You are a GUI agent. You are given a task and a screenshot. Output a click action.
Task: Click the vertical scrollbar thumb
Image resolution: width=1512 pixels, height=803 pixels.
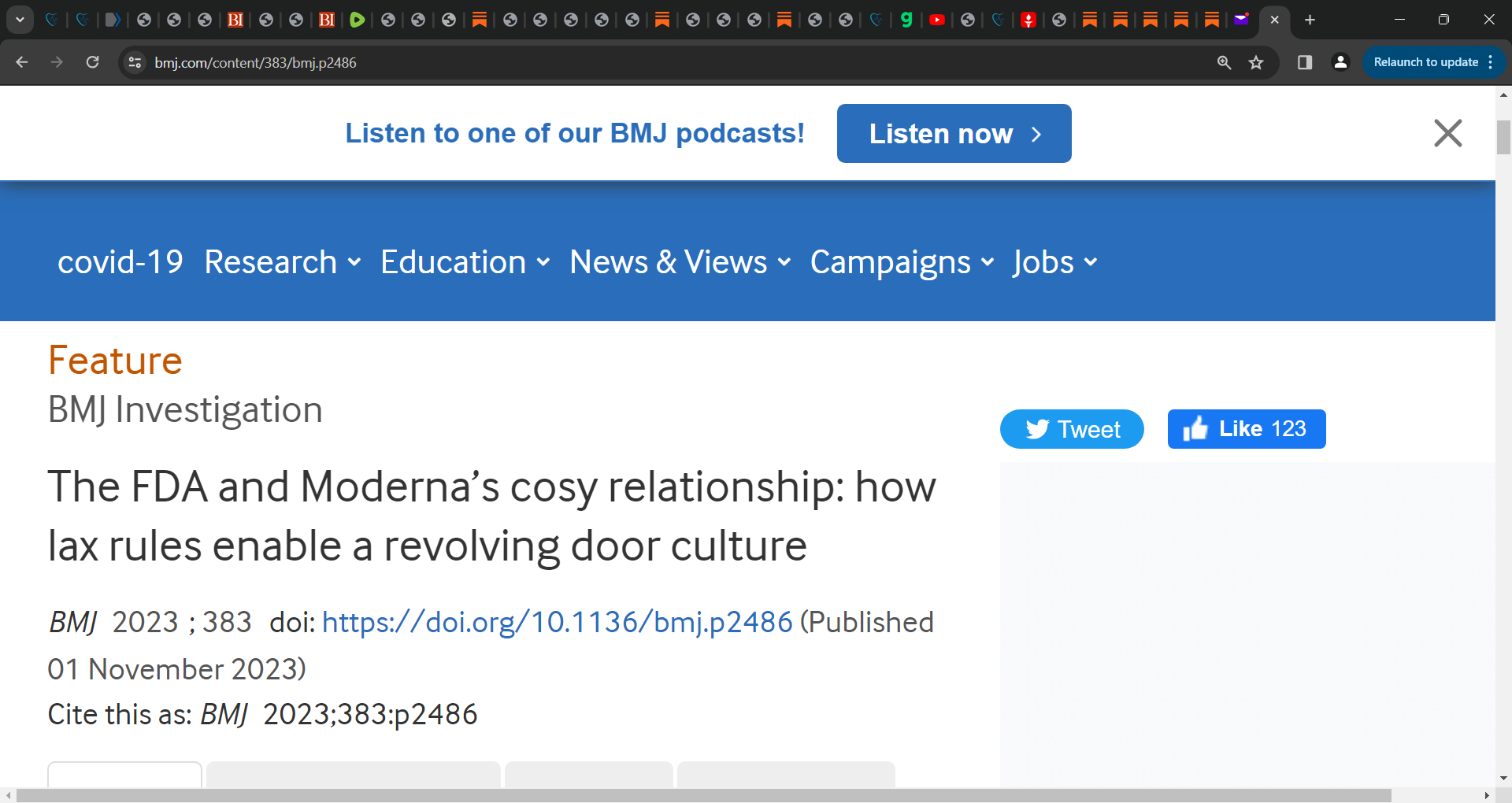tap(1503, 137)
